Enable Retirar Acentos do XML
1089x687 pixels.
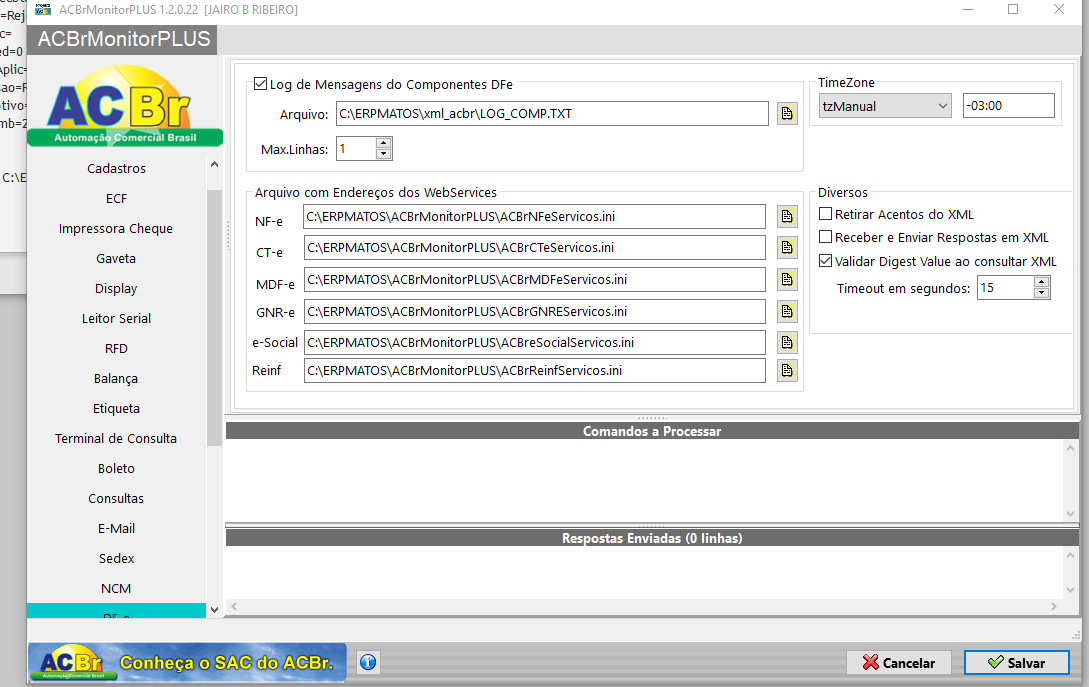point(826,214)
